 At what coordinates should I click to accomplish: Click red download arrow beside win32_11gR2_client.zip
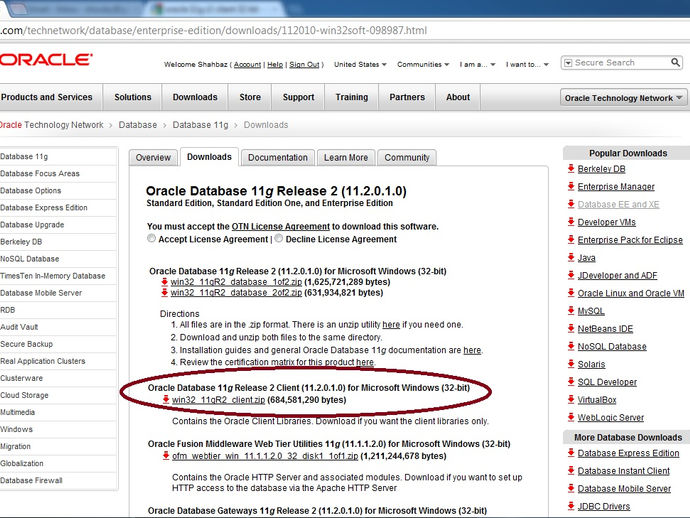point(166,399)
